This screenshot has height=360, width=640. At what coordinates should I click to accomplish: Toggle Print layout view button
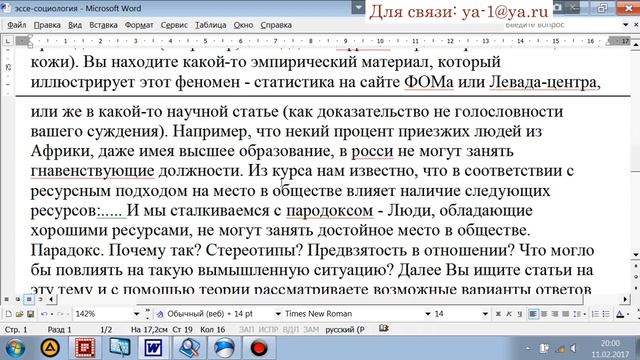tap(29, 300)
